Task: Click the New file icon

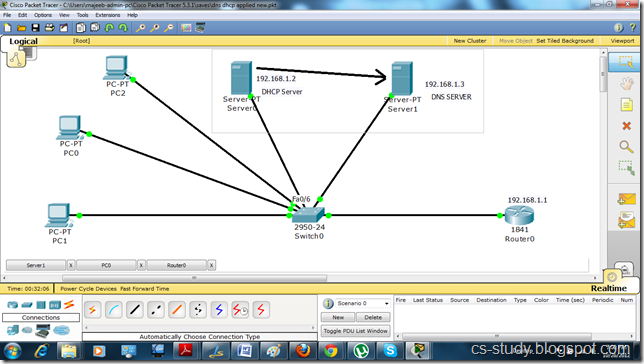Action: [7, 28]
